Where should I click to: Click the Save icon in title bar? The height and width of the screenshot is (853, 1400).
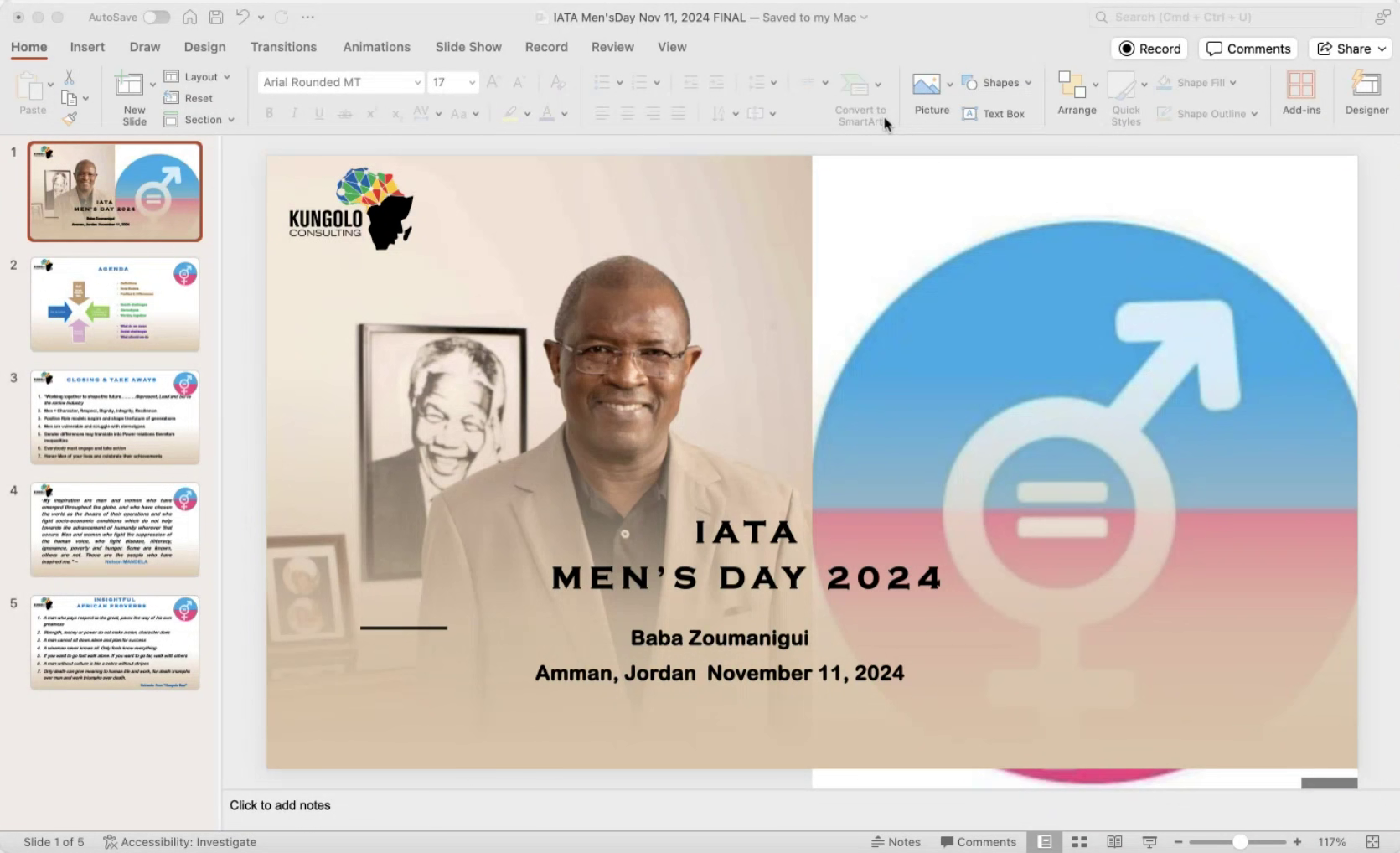pos(216,17)
